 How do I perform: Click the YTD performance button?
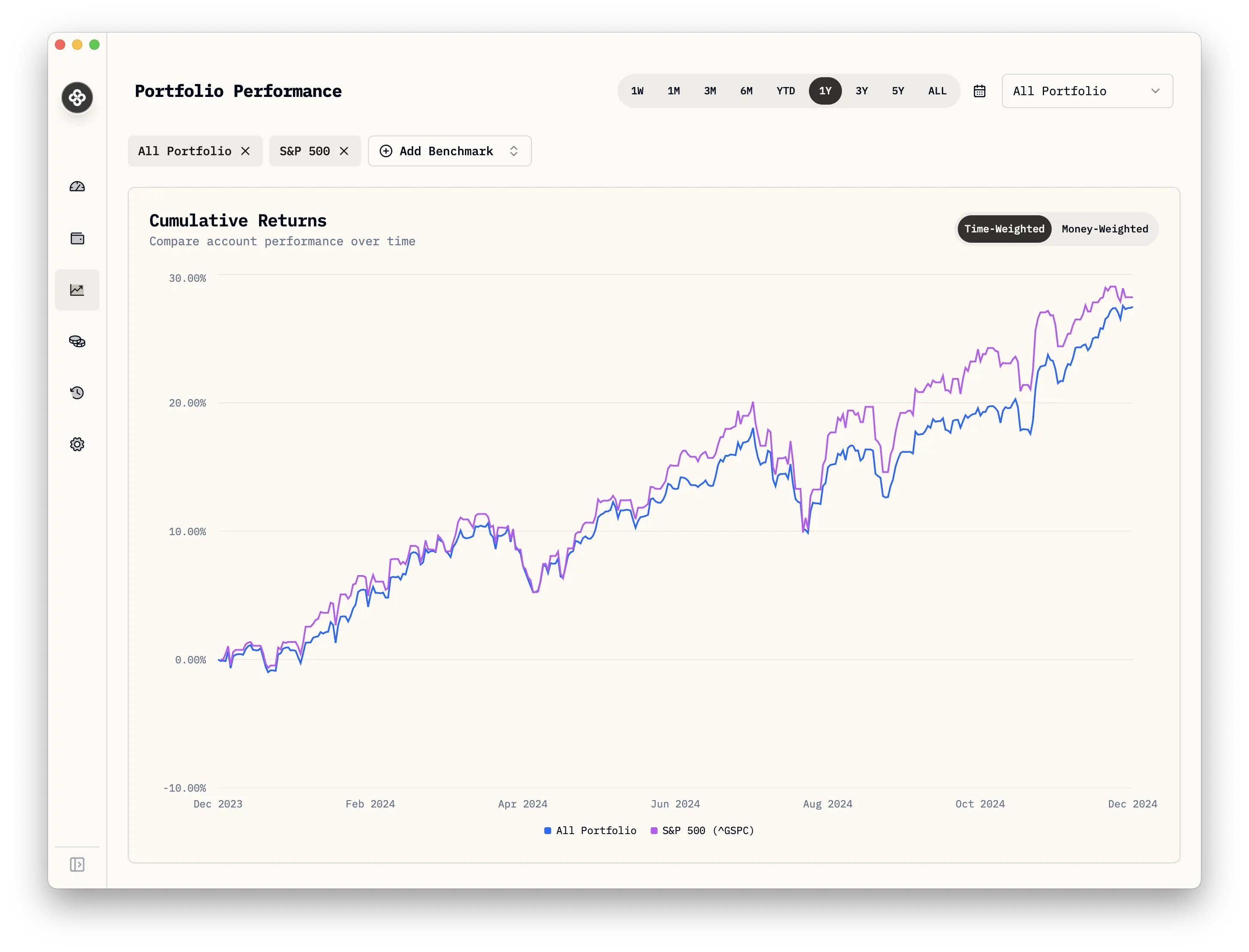(787, 91)
